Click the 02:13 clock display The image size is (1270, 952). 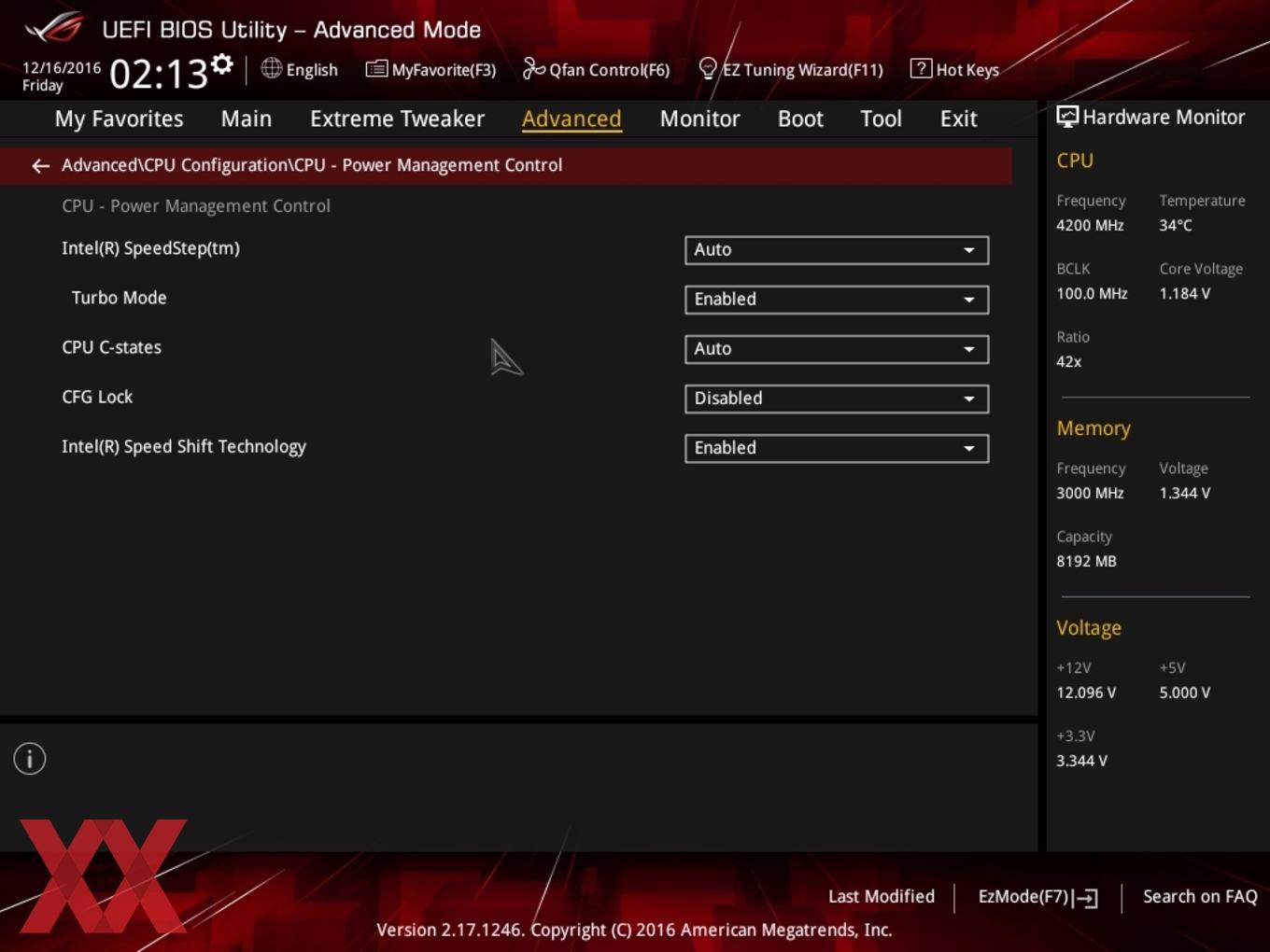(x=158, y=74)
